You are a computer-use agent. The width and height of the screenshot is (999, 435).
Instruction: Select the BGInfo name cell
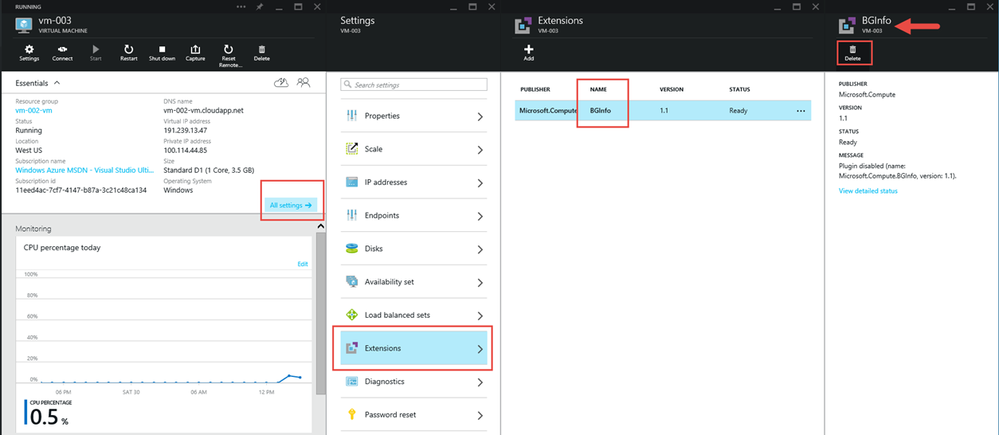(x=600, y=111)
